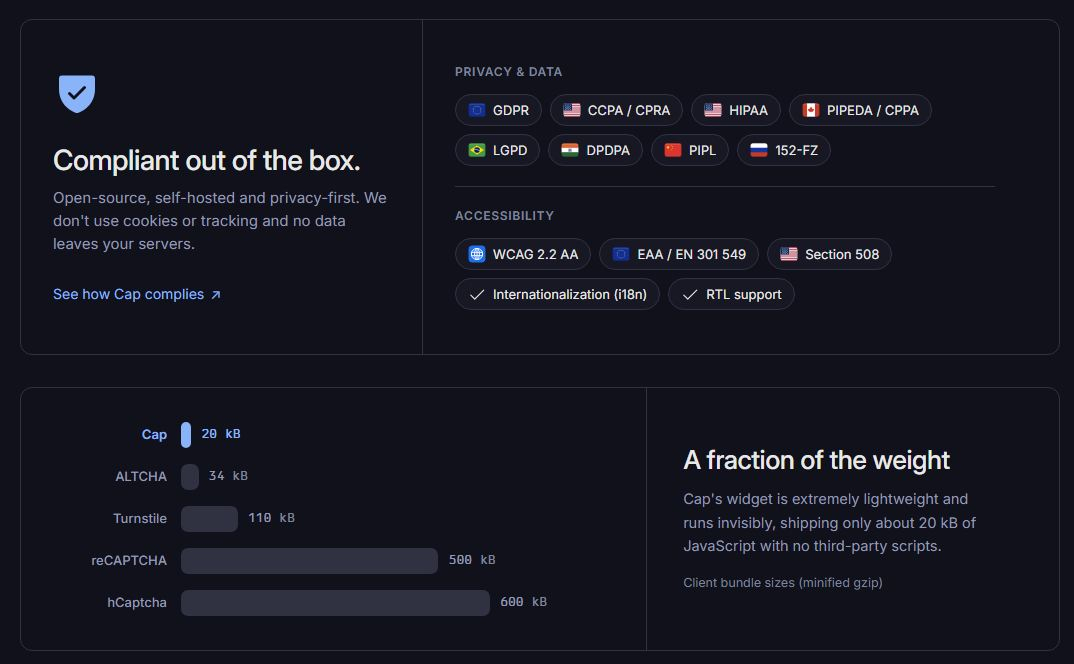Select the CCPA / CPRA badge

tap(616, 110)
